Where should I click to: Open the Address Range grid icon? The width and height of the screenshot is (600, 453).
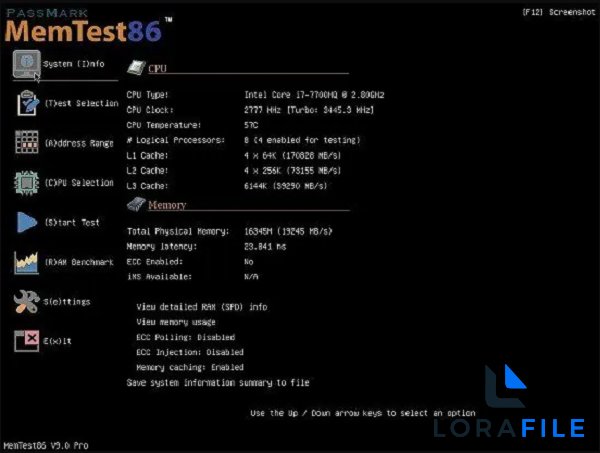tap(27, 142)
